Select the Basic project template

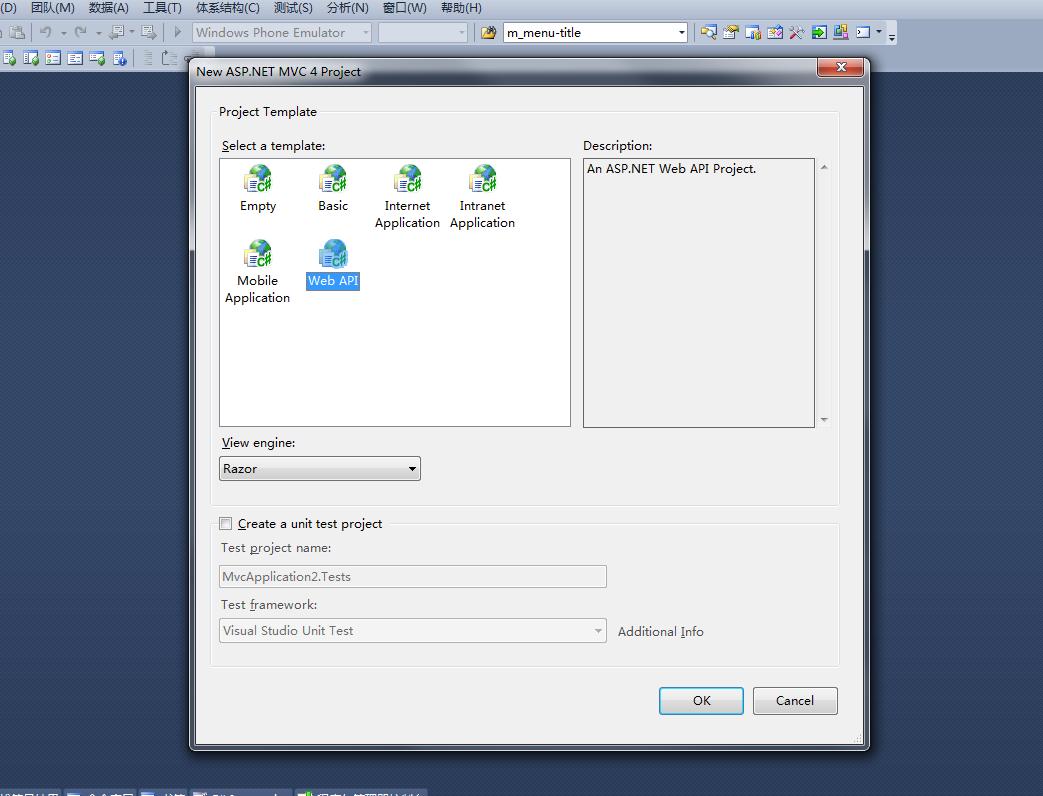click(333, 189)
